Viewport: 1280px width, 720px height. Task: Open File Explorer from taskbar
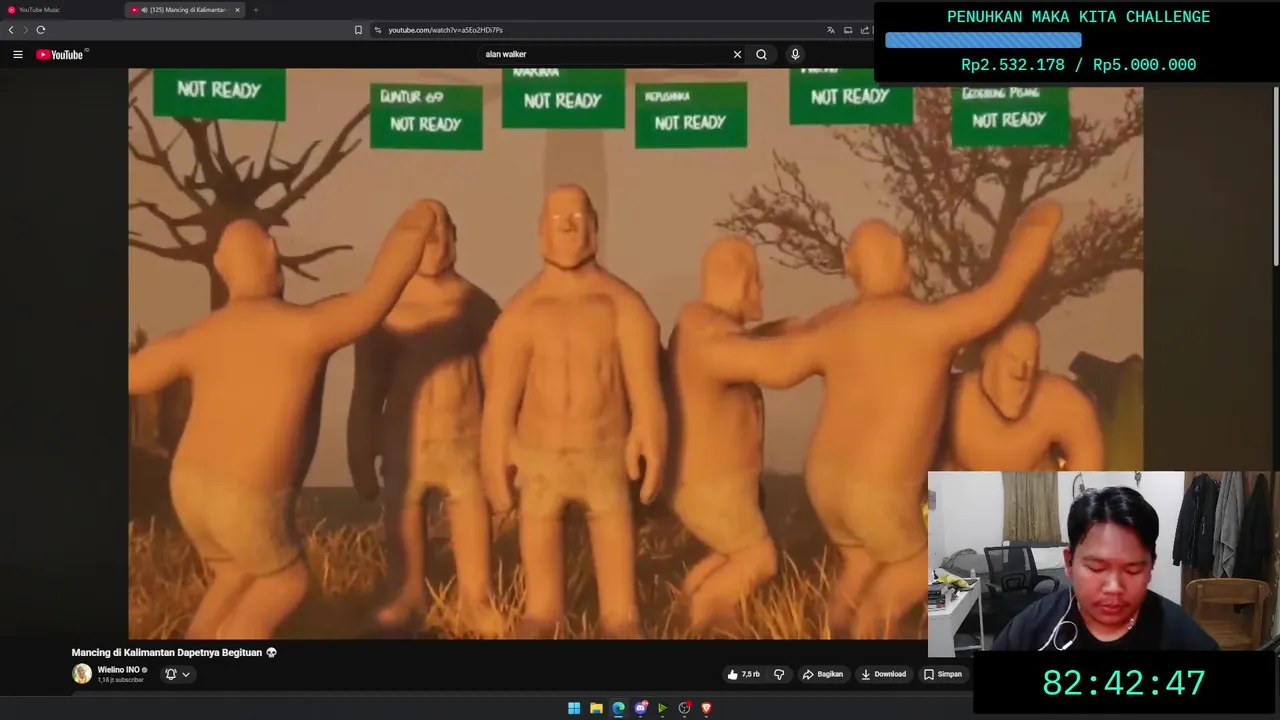(x=596, y=708)
